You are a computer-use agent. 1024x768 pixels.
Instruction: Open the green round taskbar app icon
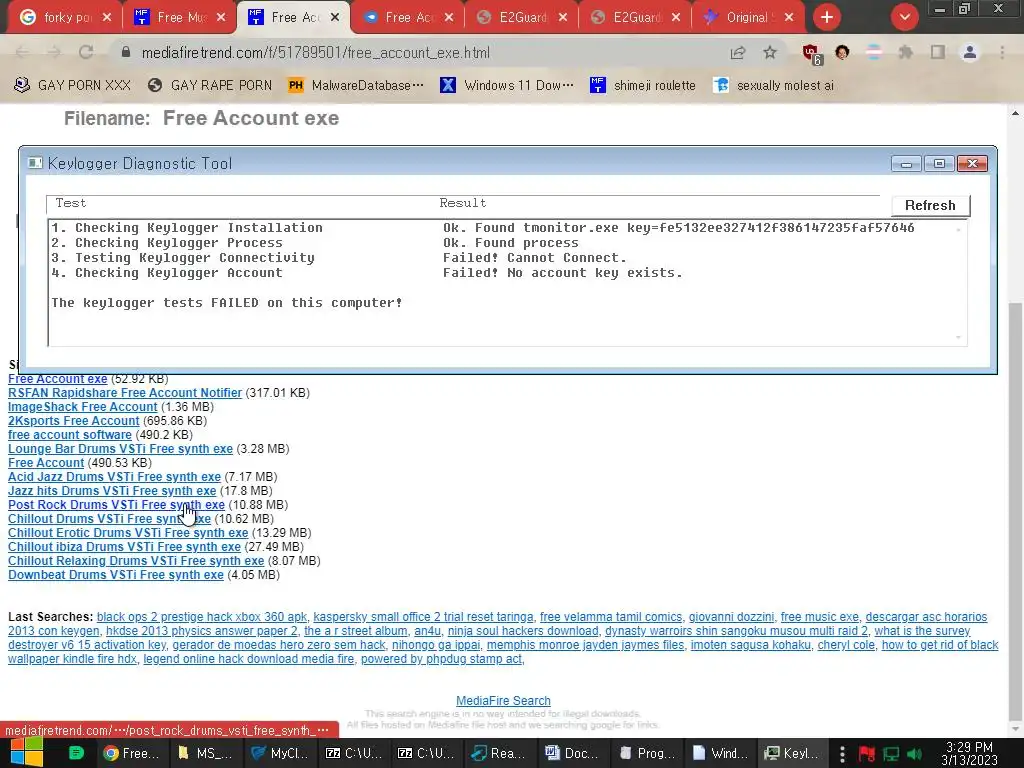point(76,753)
